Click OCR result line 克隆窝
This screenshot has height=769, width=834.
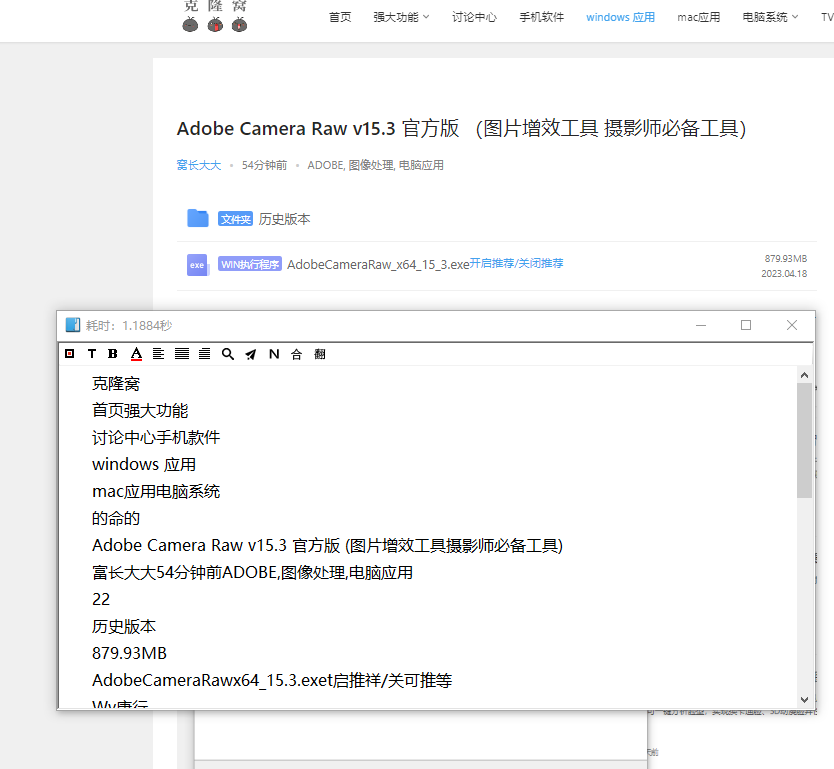(116, 383)
